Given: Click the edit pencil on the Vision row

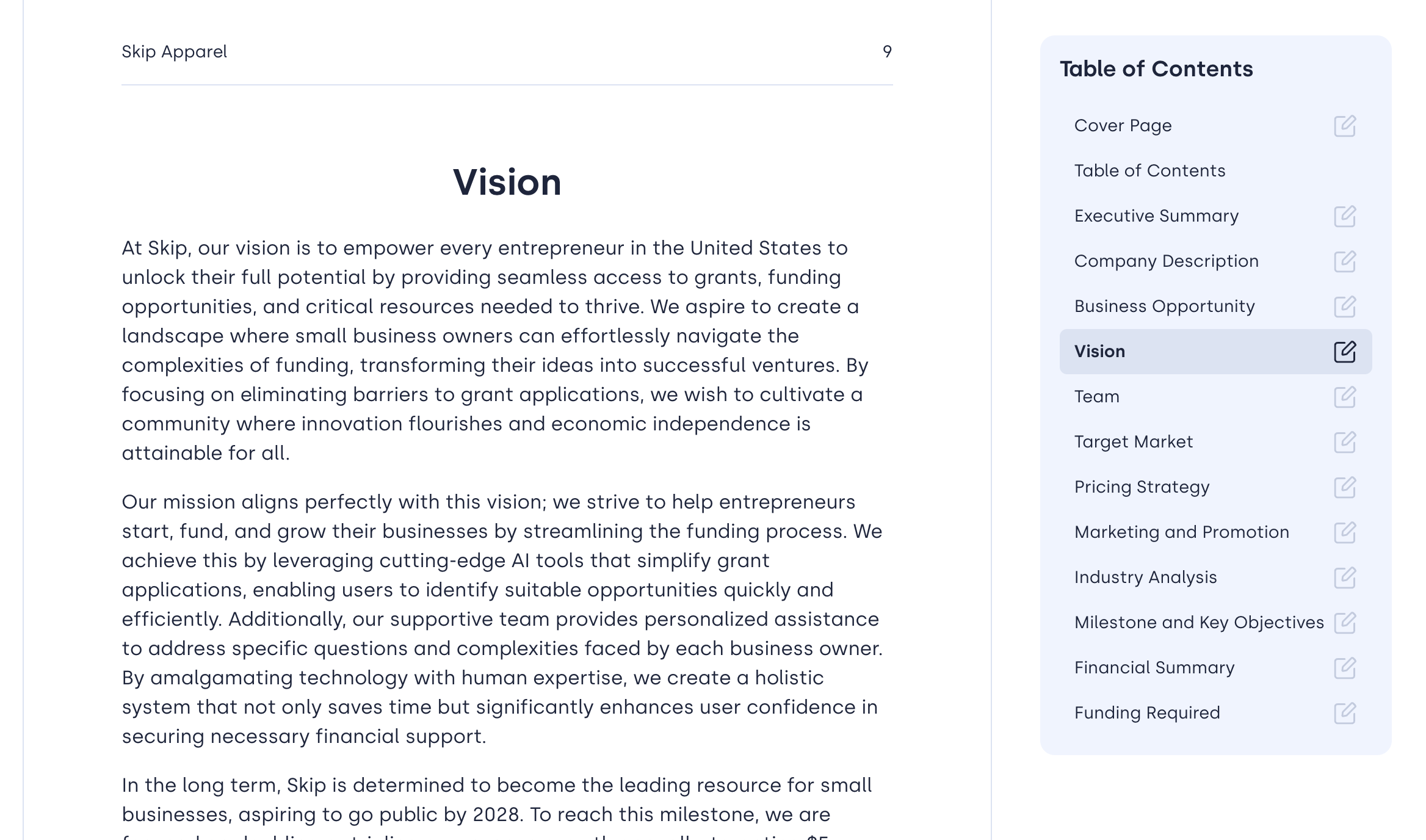Looking at the screenshot, I should pyautogui.click(x=1345, y=352).
